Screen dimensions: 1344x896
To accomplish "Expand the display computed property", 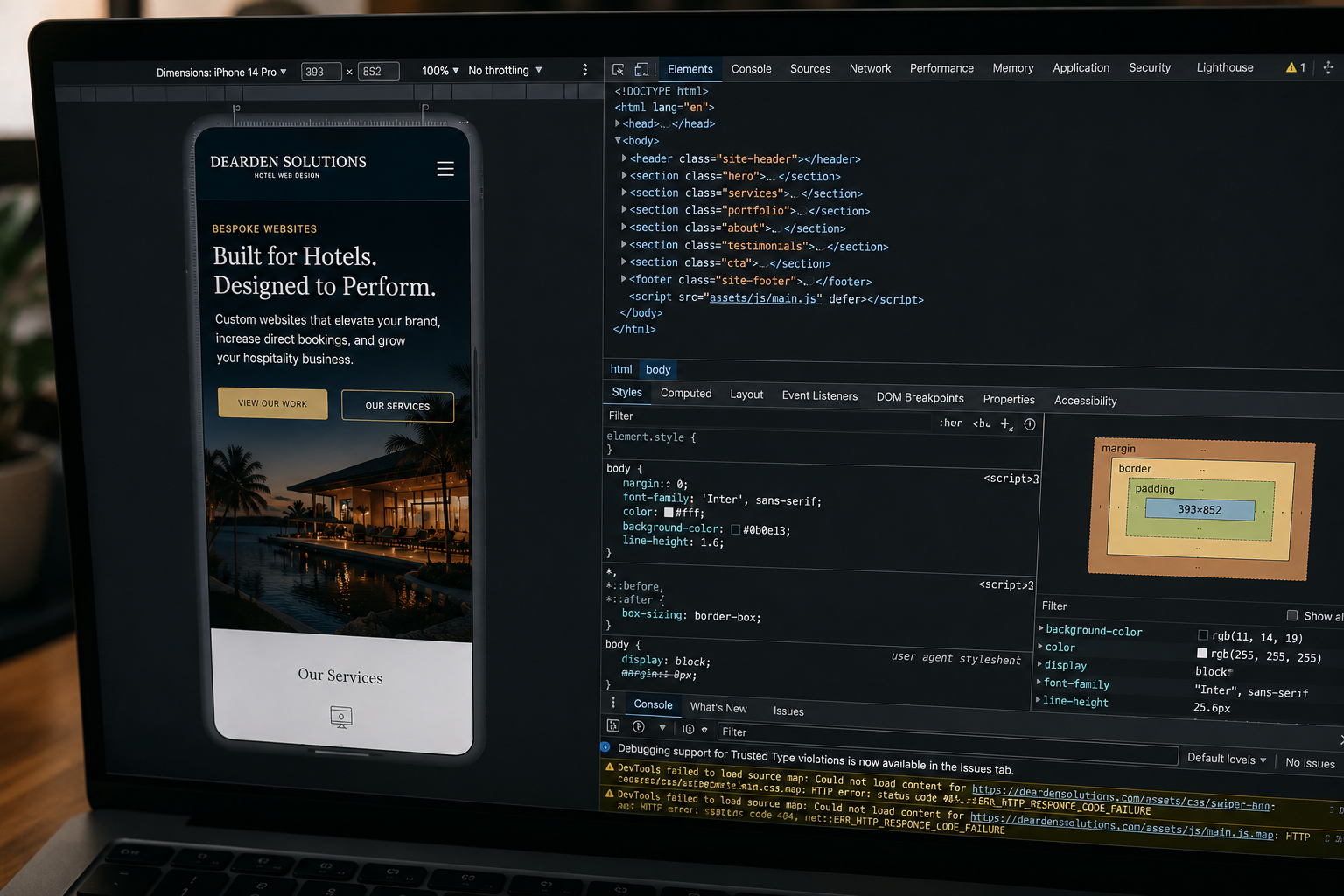I will pos(1040,664).
